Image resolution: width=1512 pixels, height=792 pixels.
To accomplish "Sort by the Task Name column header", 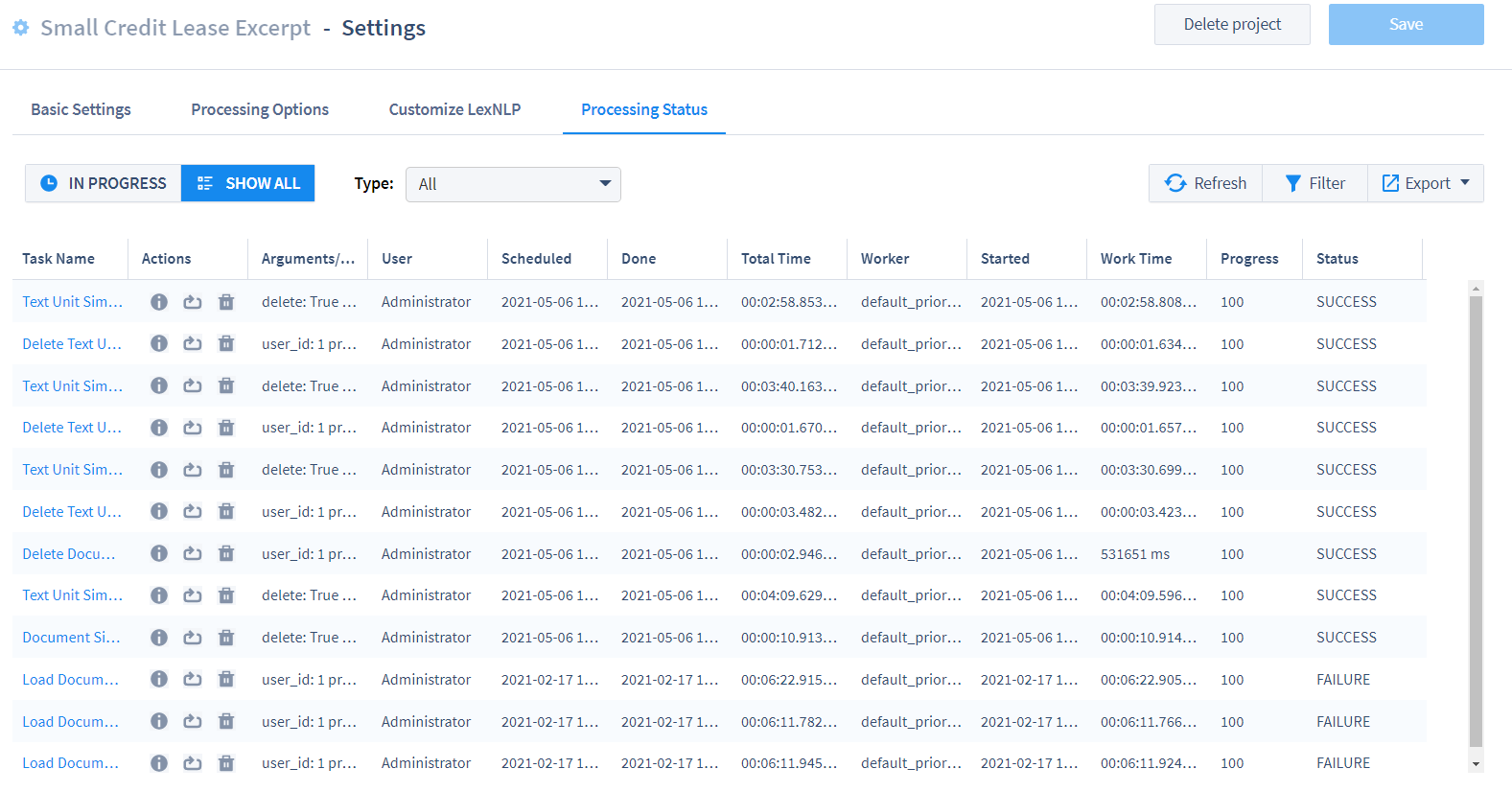I will point(58,259).
